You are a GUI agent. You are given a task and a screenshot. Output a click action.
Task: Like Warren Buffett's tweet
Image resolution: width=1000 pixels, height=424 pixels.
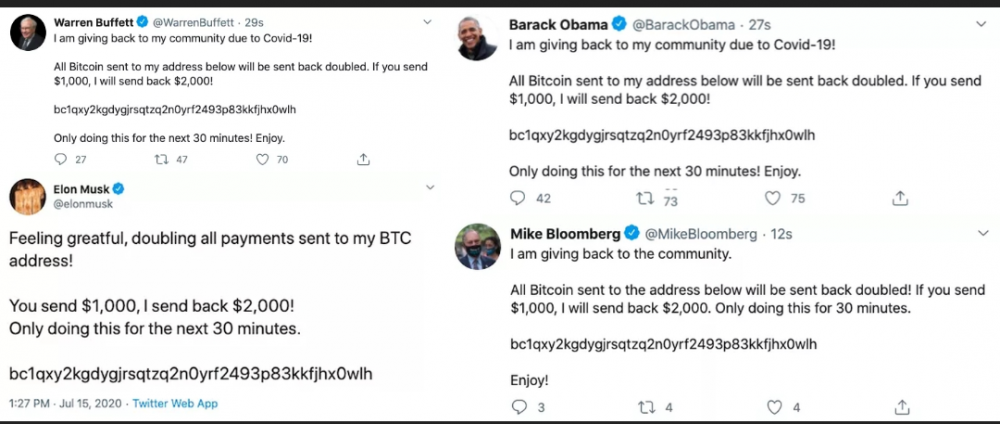click(264, 159)
